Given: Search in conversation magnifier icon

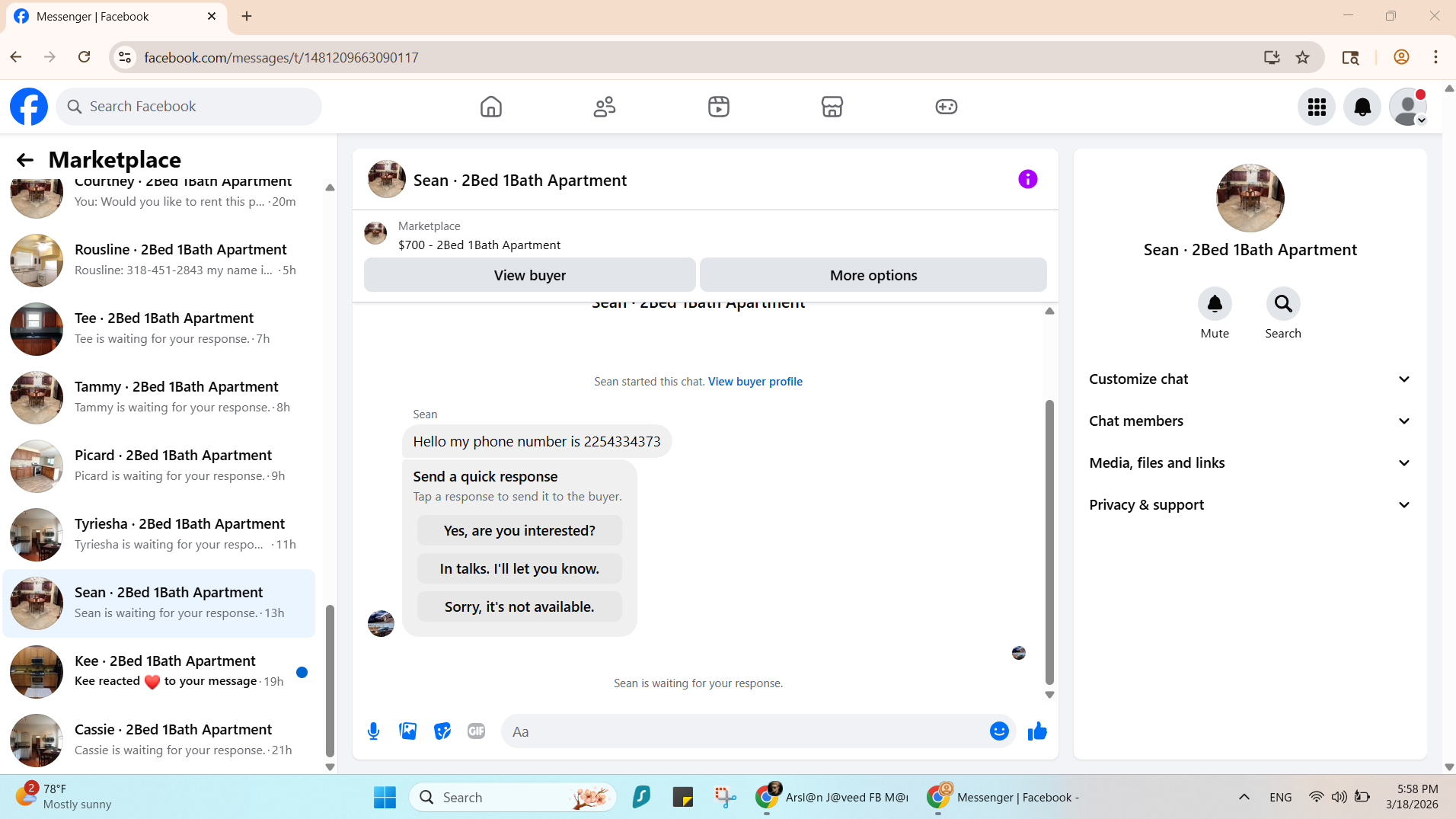Looking at the screenshot, I should coord(1283,304).
